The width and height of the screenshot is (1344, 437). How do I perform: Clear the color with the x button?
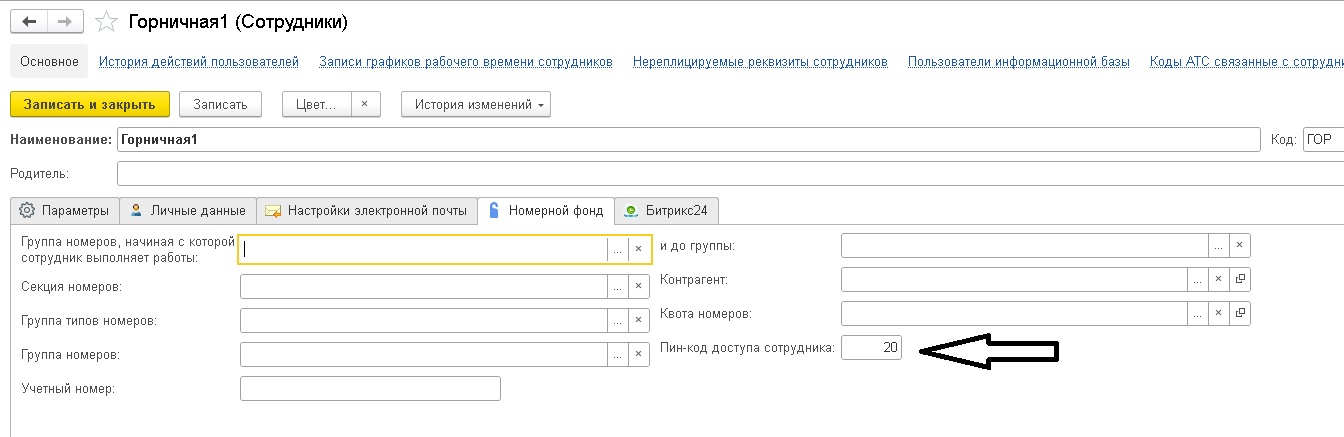pyautogui.click(x=366, y=104)
